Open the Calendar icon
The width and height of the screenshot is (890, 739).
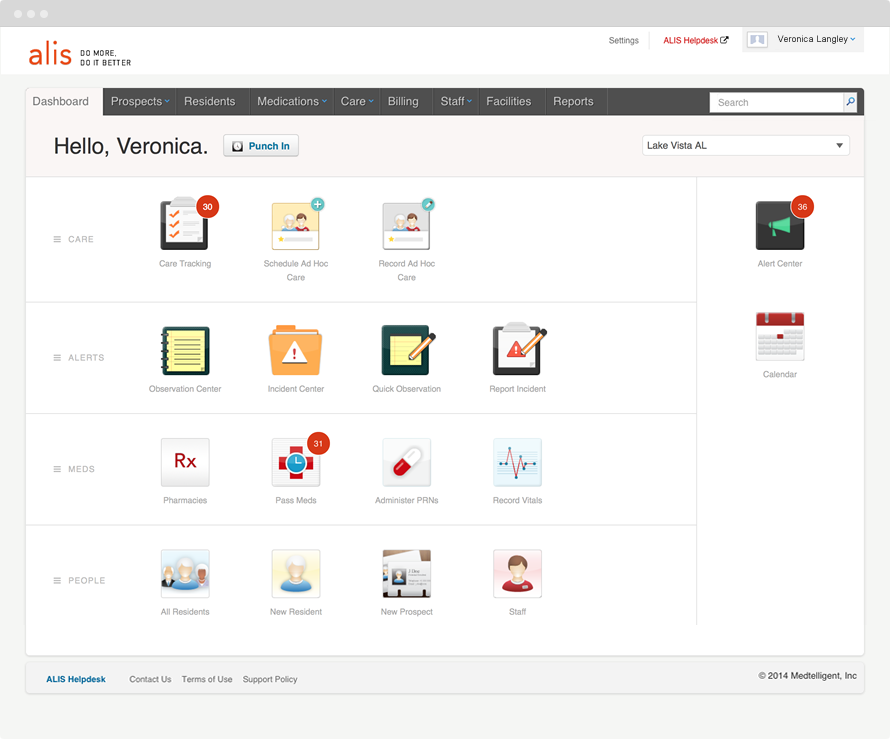pos(780,337)
